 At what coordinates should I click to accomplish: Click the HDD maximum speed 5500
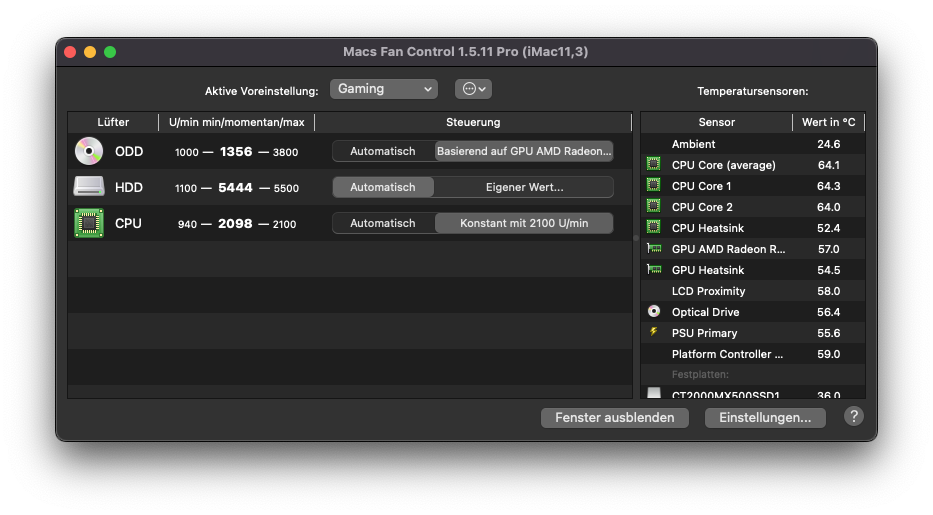tap(286, 188)
